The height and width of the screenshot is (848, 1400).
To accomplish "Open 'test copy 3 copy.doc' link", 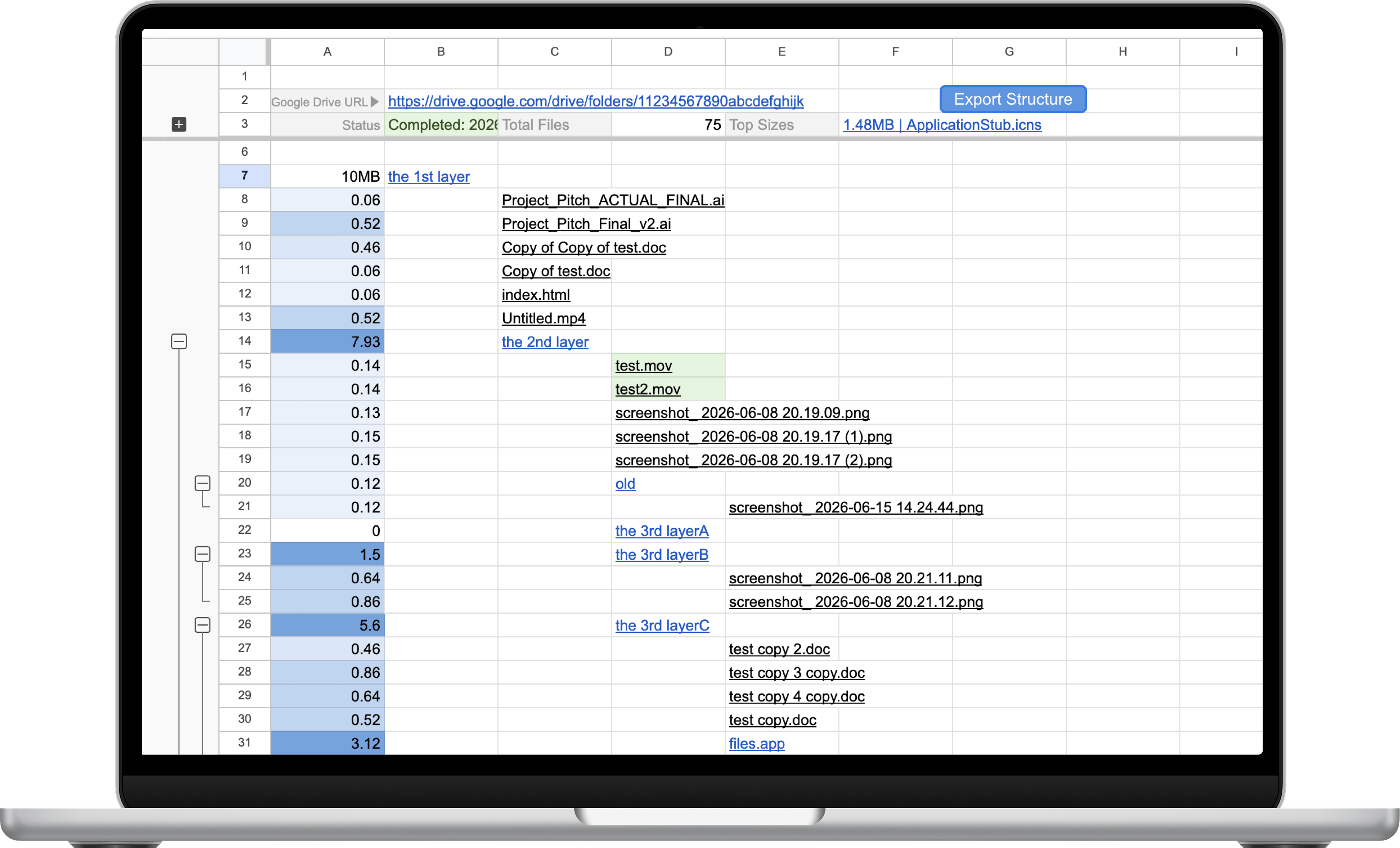I will (797, 673).
